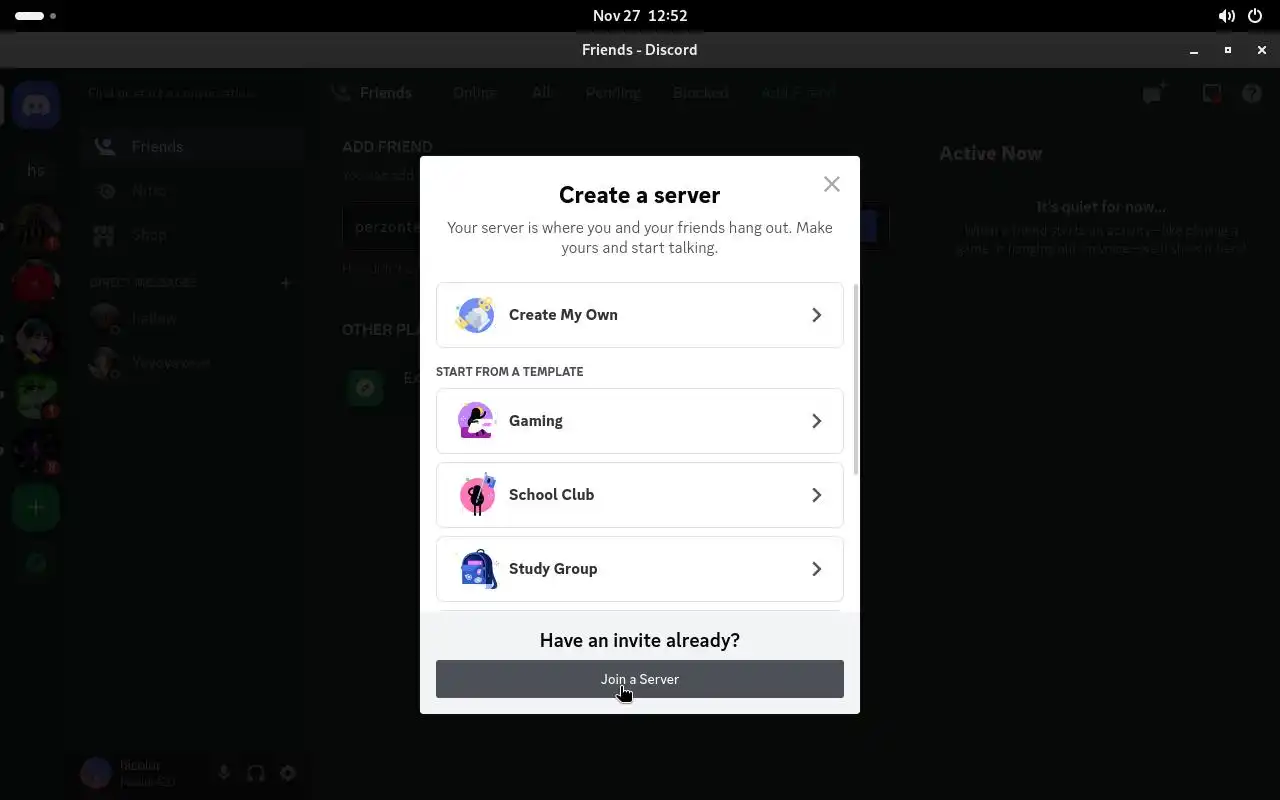Click the Gaming template icon
This screenshot has width=1280, height=800.
pyautogui.click(x=475, y=421)
